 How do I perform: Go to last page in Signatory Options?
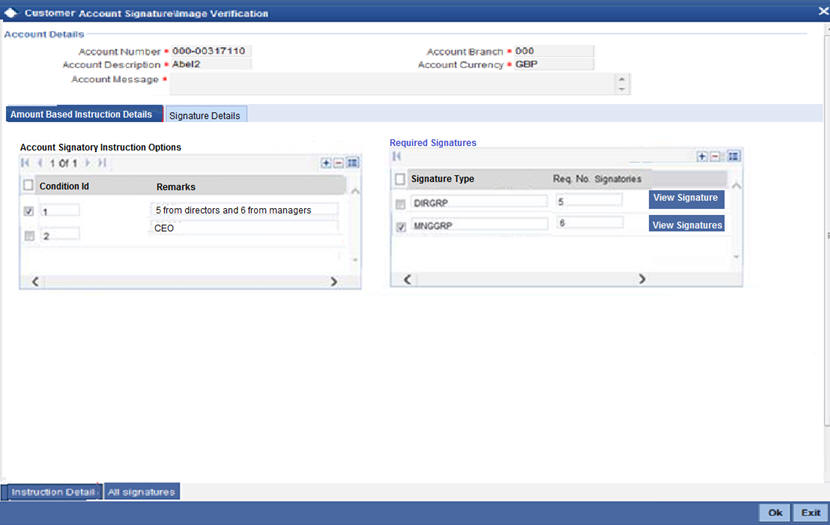click(x=102, y=163)
